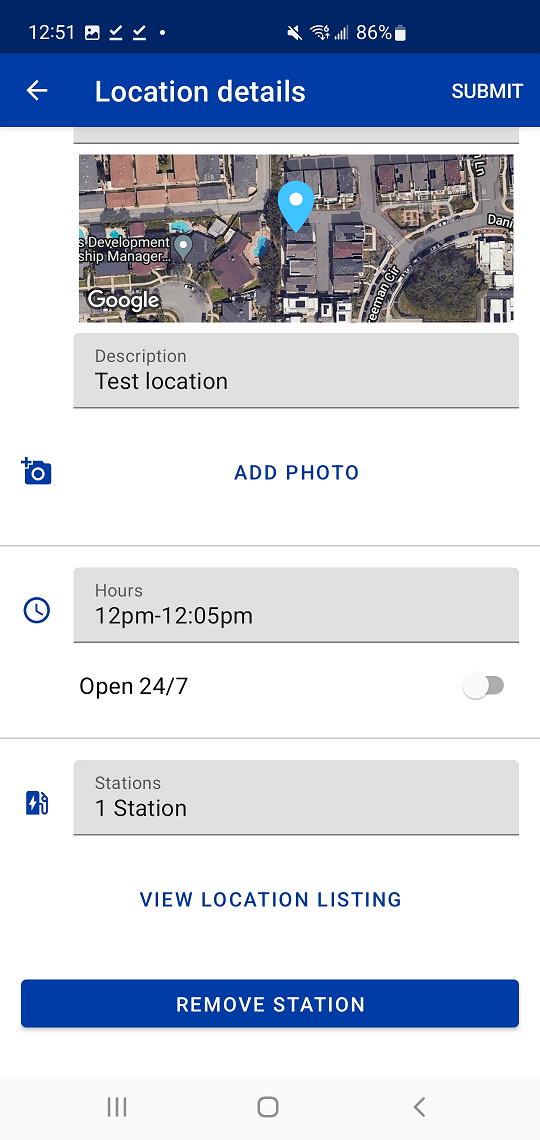The width and height of the screenshot is (540, 1140).
Task: Open the Hours field 12pm-12:05pm
Action: coord(296,605)
